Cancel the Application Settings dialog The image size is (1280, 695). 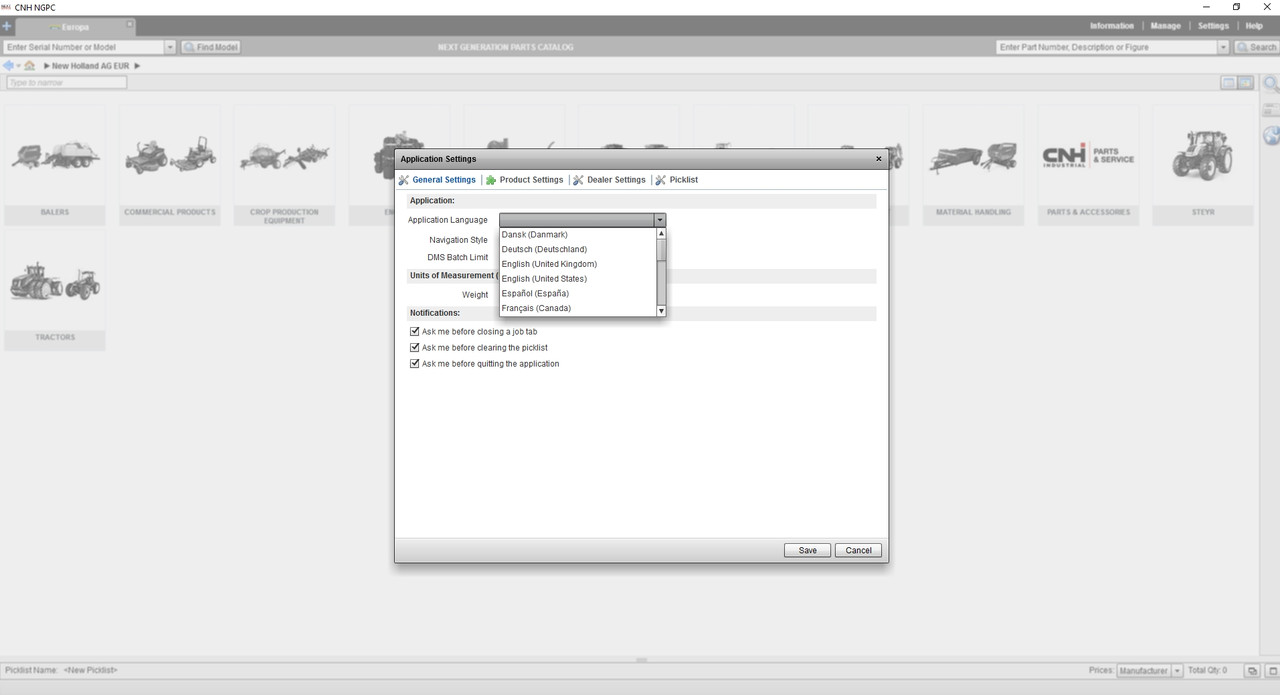click(859, 550)
